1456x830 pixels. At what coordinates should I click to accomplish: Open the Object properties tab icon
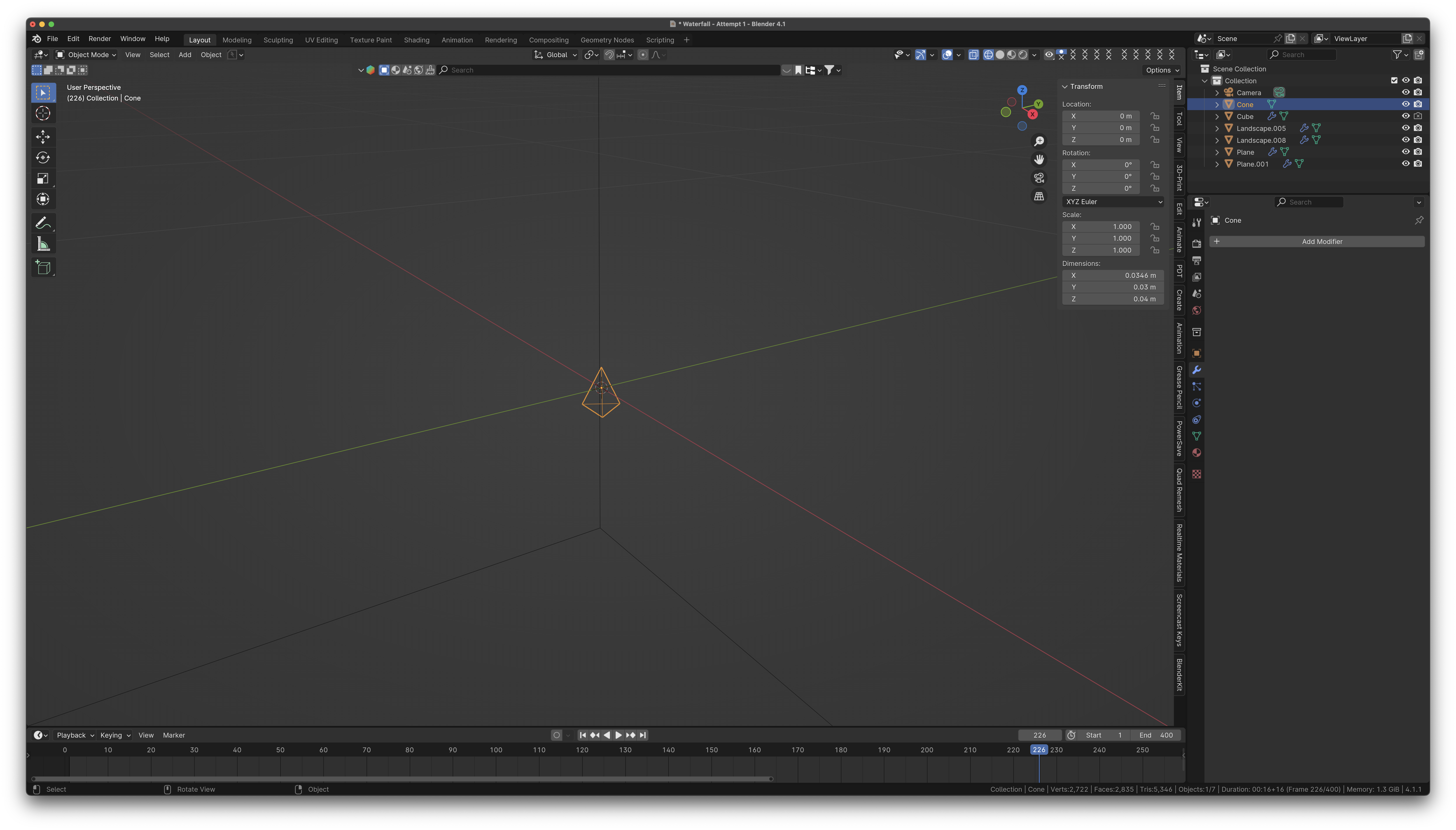(x=1197, y=353)
